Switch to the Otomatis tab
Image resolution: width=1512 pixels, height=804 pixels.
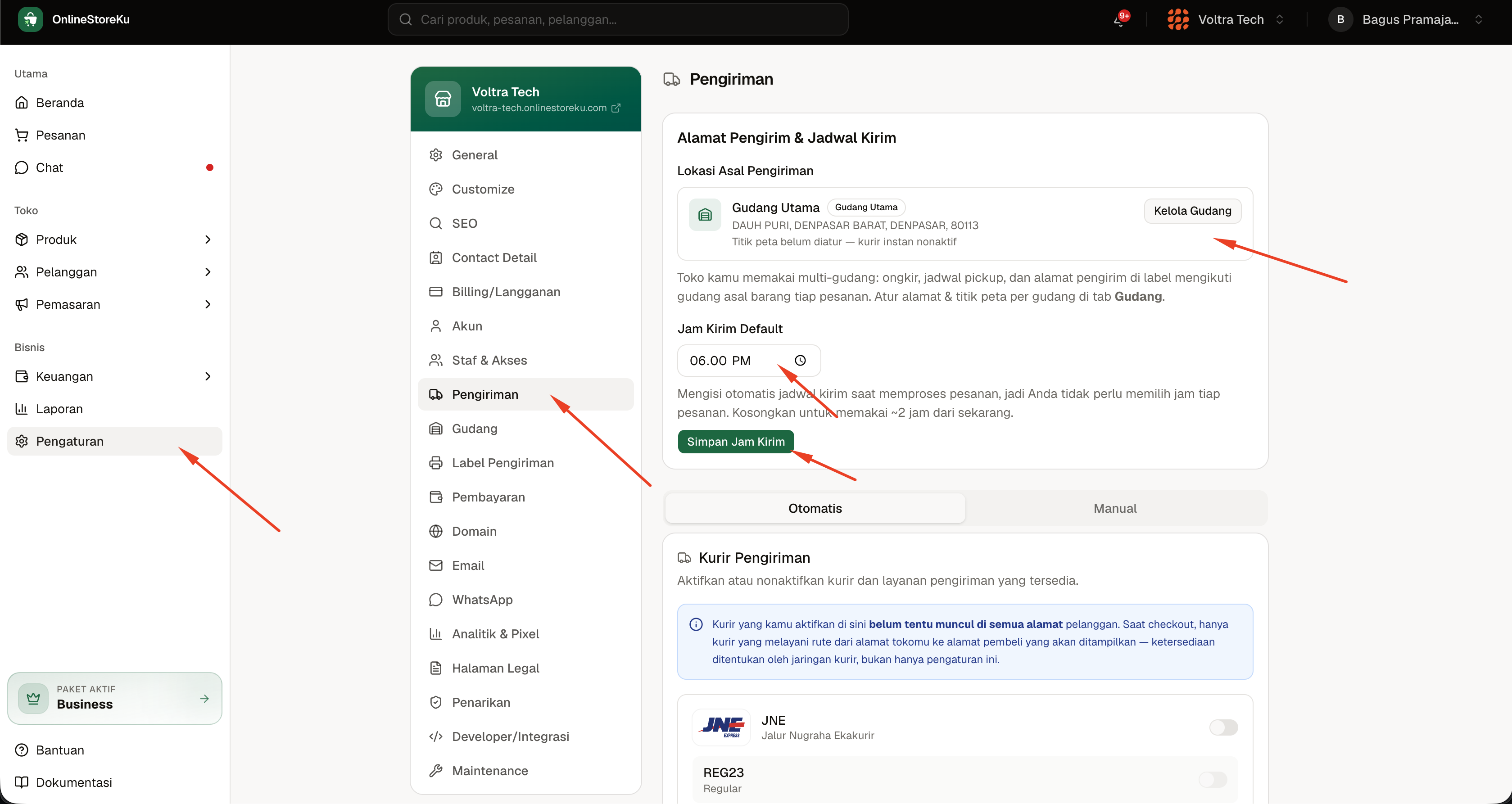pyautogui.click(x=815, y=508)
